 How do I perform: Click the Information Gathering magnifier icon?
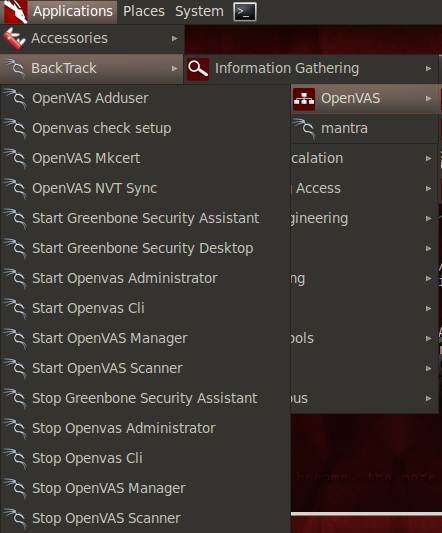(198, 69)
